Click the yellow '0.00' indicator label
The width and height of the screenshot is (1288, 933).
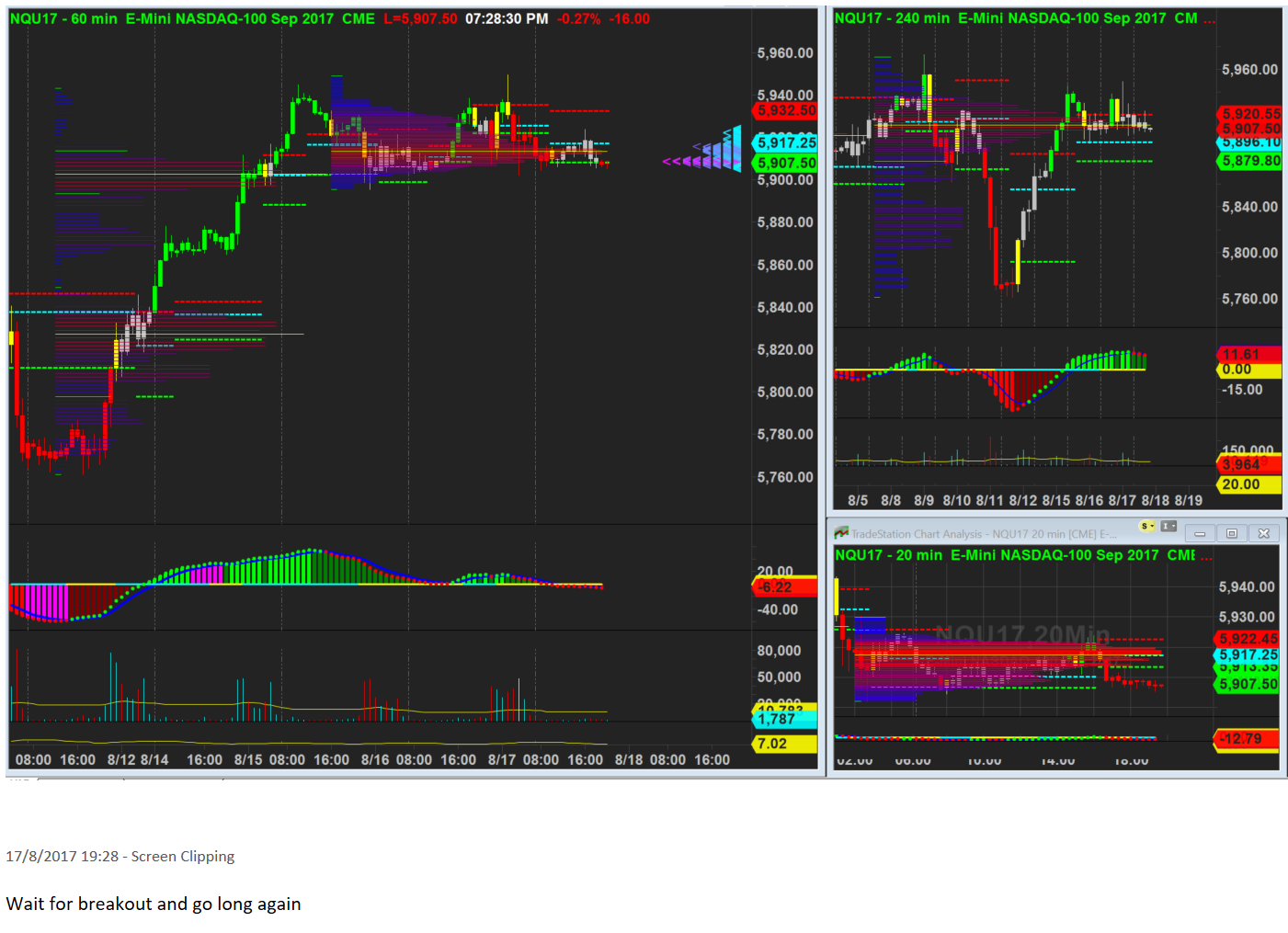[x=1250, y=370]
